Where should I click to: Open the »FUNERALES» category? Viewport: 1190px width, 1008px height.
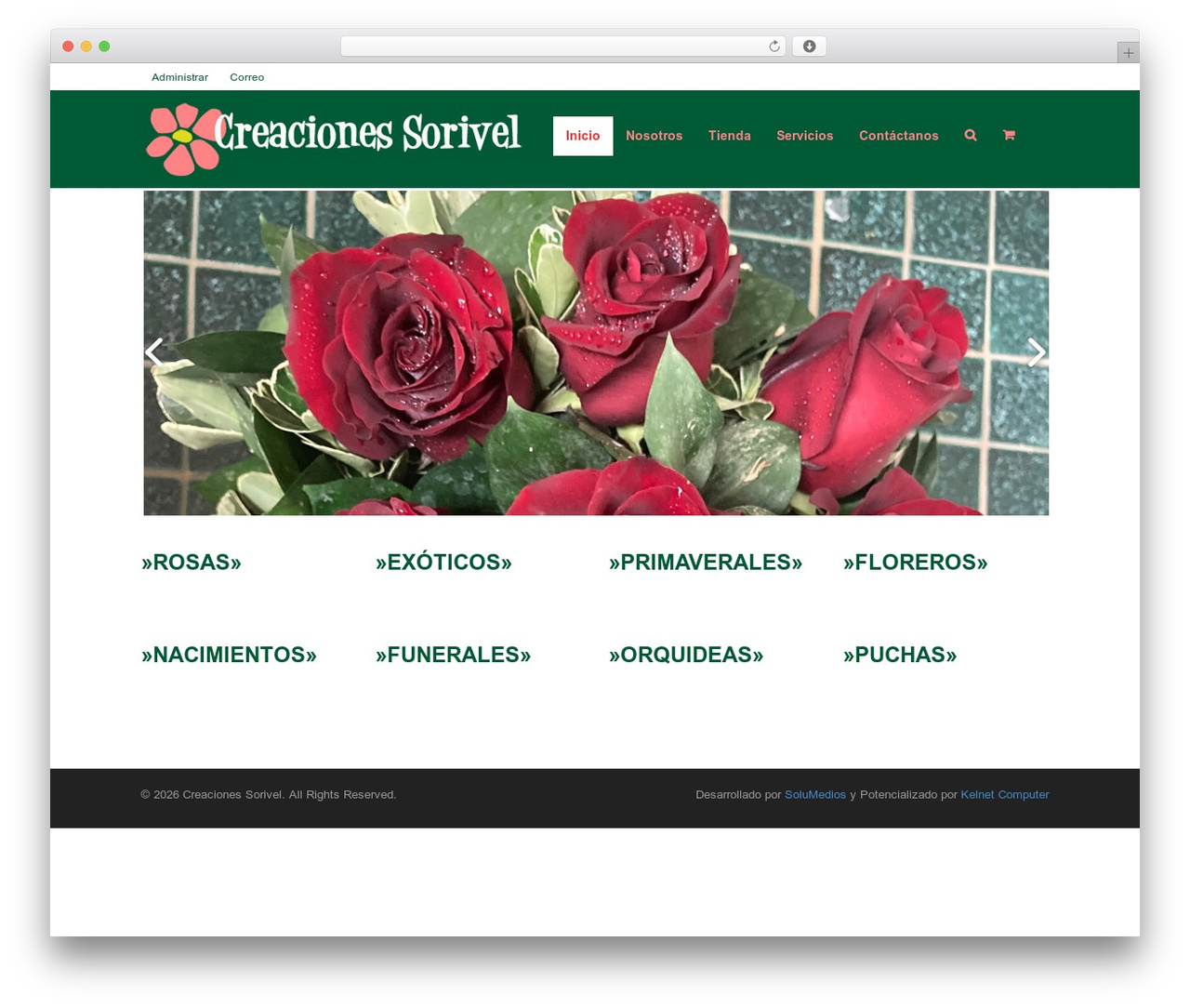tap(454, 655)
